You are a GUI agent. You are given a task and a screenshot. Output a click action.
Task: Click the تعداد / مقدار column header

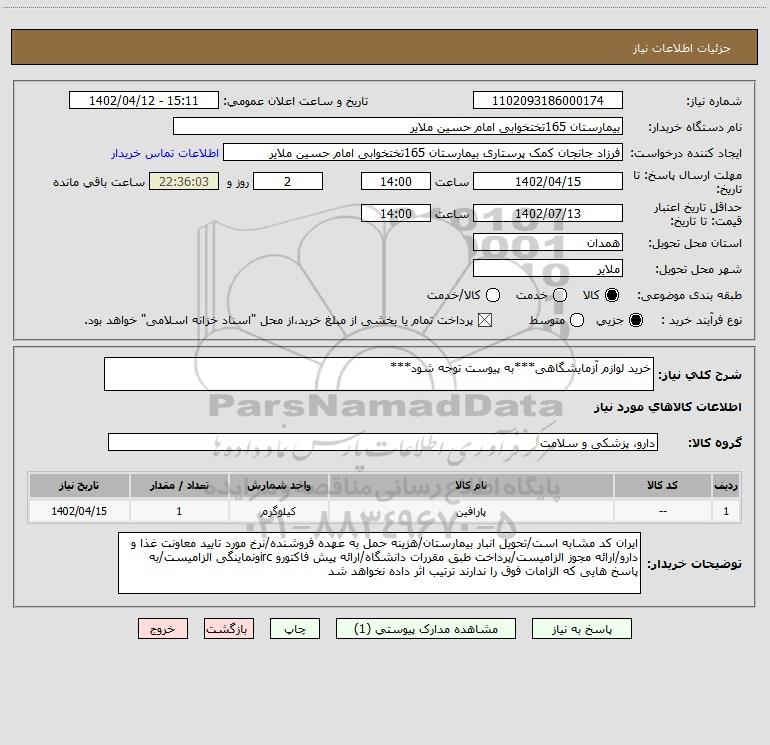tap(179, 485)
